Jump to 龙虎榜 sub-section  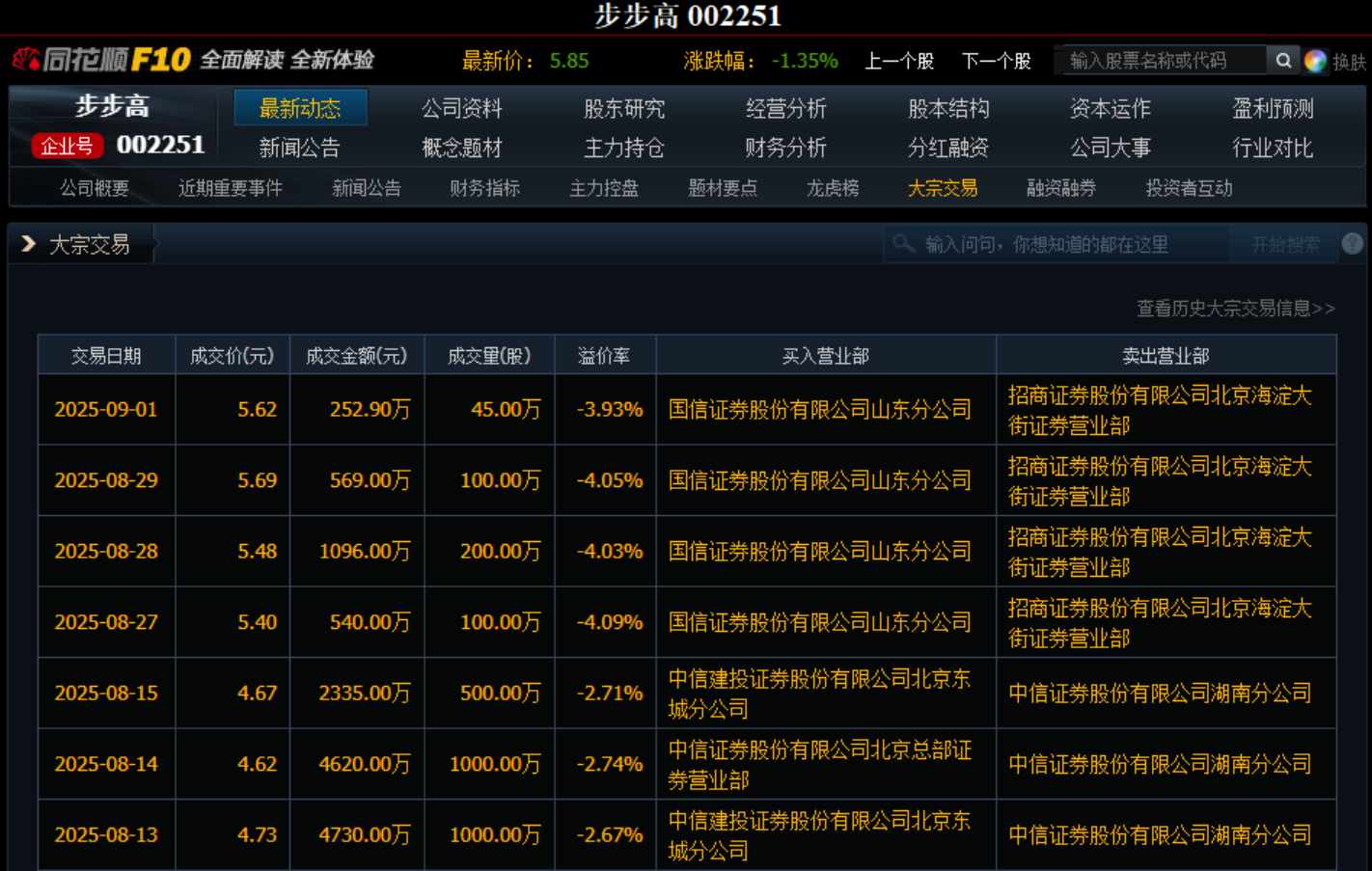(x=833, y=188)
